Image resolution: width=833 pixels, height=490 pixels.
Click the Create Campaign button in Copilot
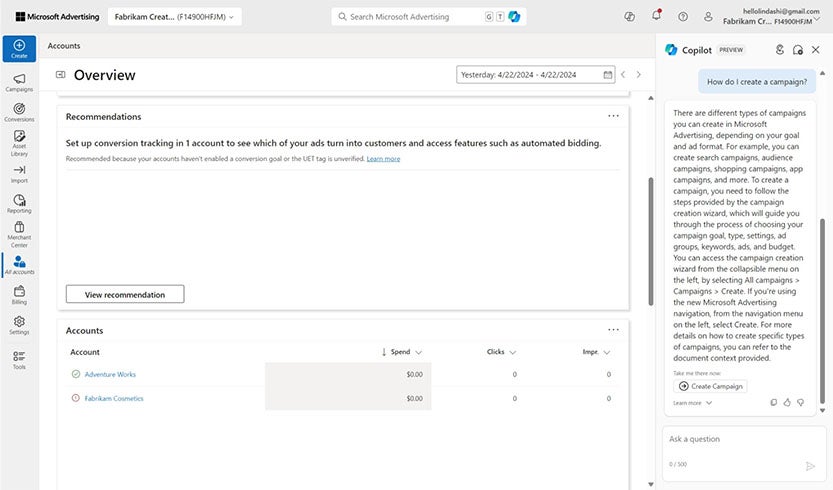click(x=710, y=386)
